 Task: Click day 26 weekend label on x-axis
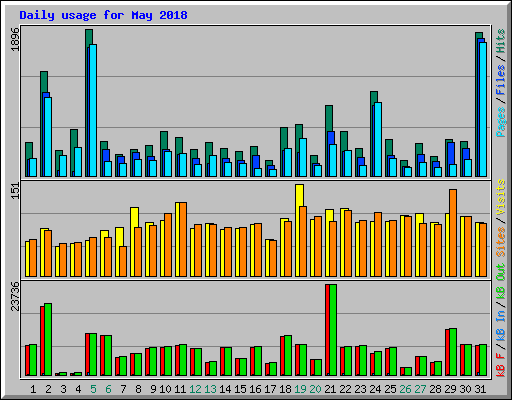click(405, 389)
